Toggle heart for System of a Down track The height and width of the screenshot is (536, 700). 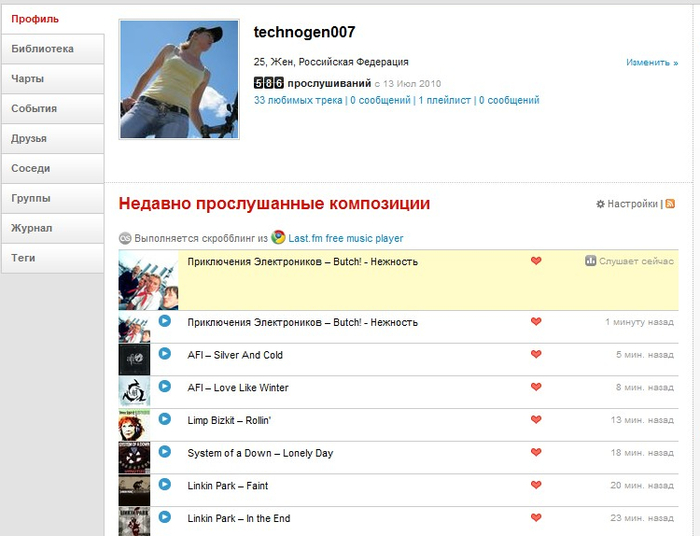tap(536, 452)
